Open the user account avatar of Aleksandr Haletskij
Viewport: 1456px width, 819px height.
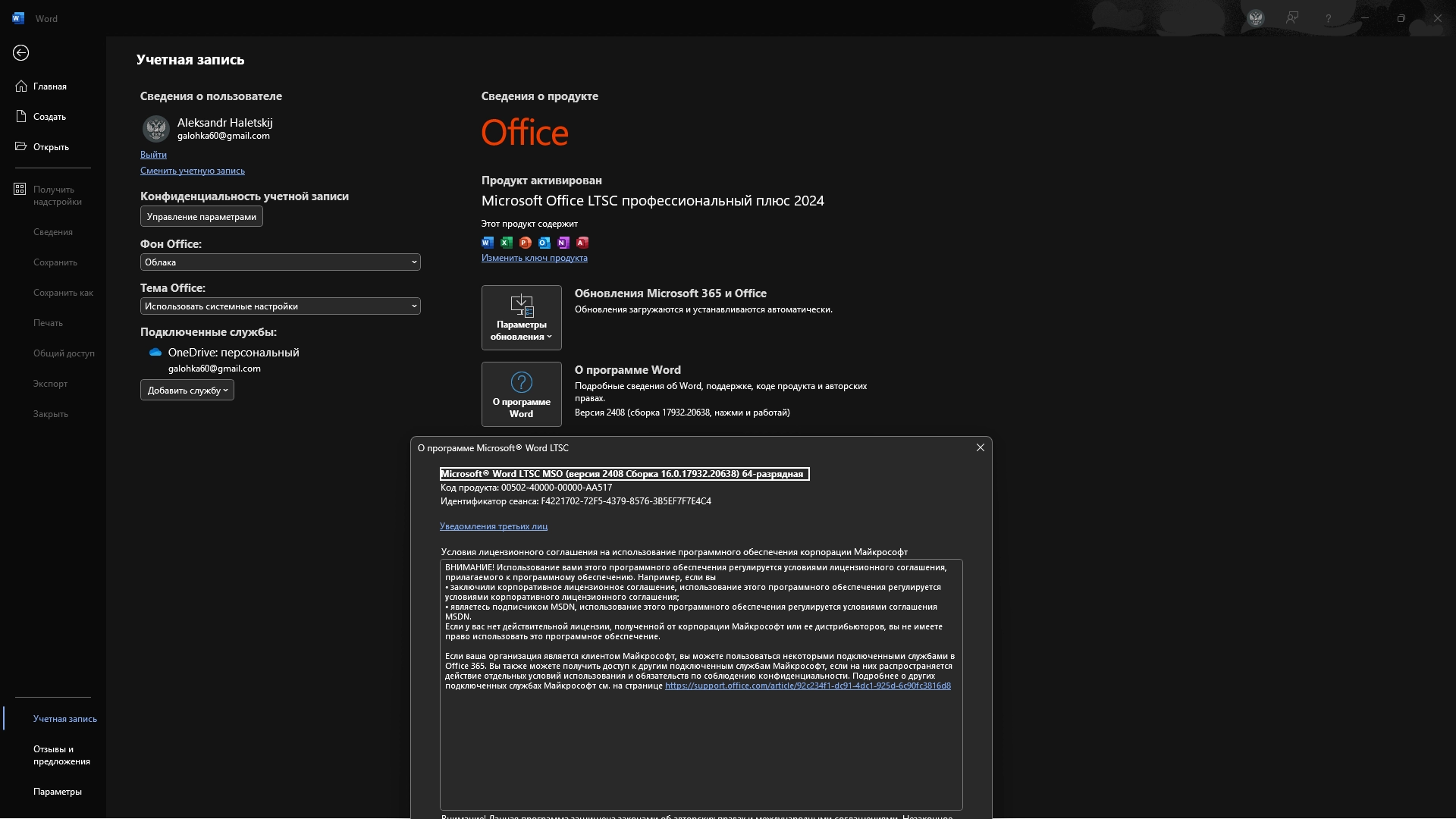155,128
